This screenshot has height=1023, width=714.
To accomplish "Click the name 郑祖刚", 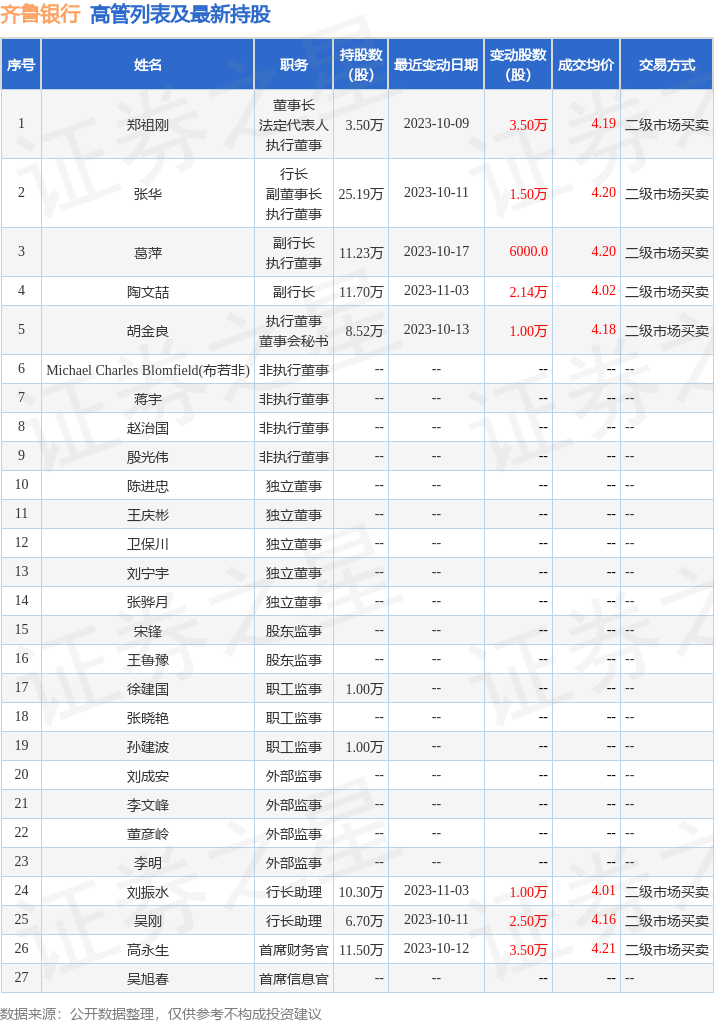I will [x=147, y=125].
